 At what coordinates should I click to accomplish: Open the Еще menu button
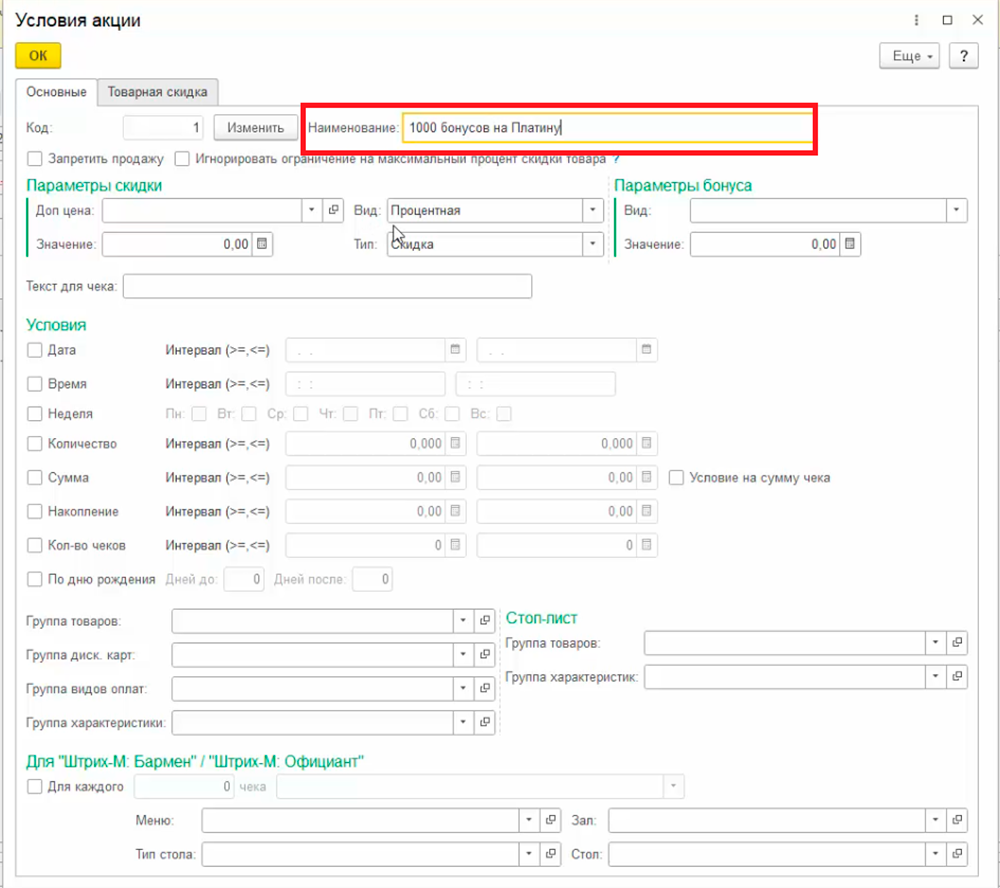pyautogui.click(x=909, y=56)
